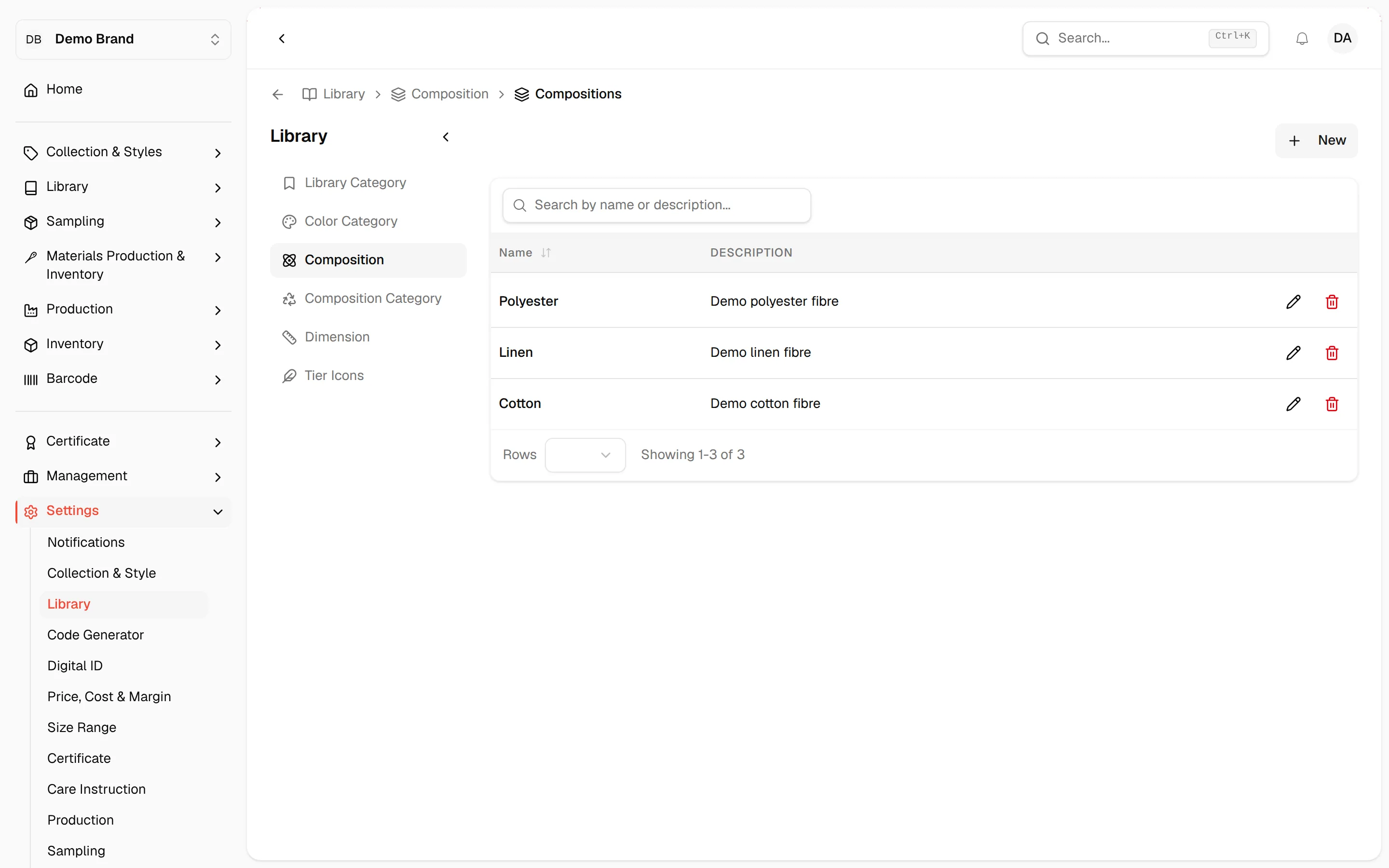Image resolution: width=1389 pixels, height=868 pixels.
Task: Collapse the Library panel chevron
Action: pos(446,136)
